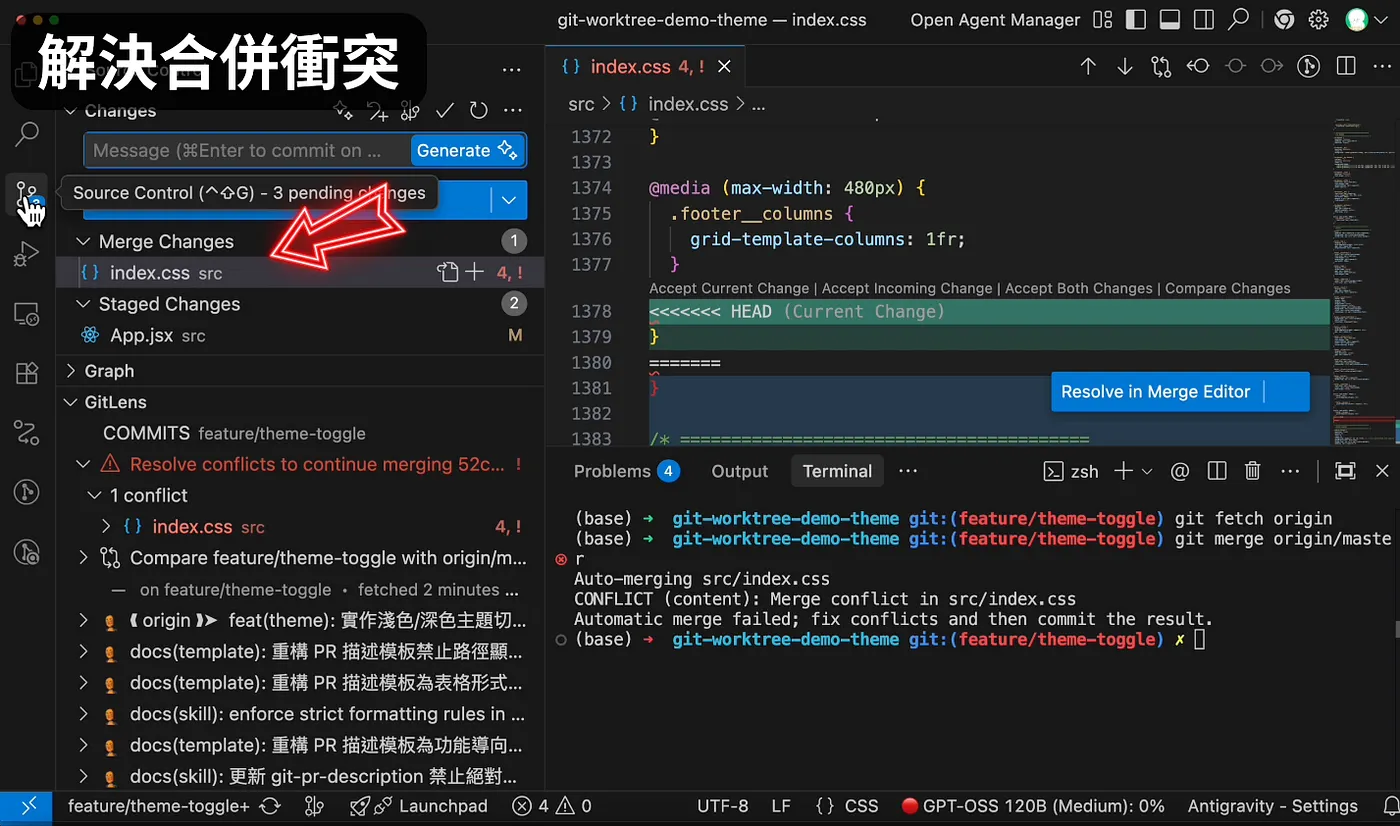Click the editor minimap code overview
1400x826 pixels.
(x=1365, y=280)
